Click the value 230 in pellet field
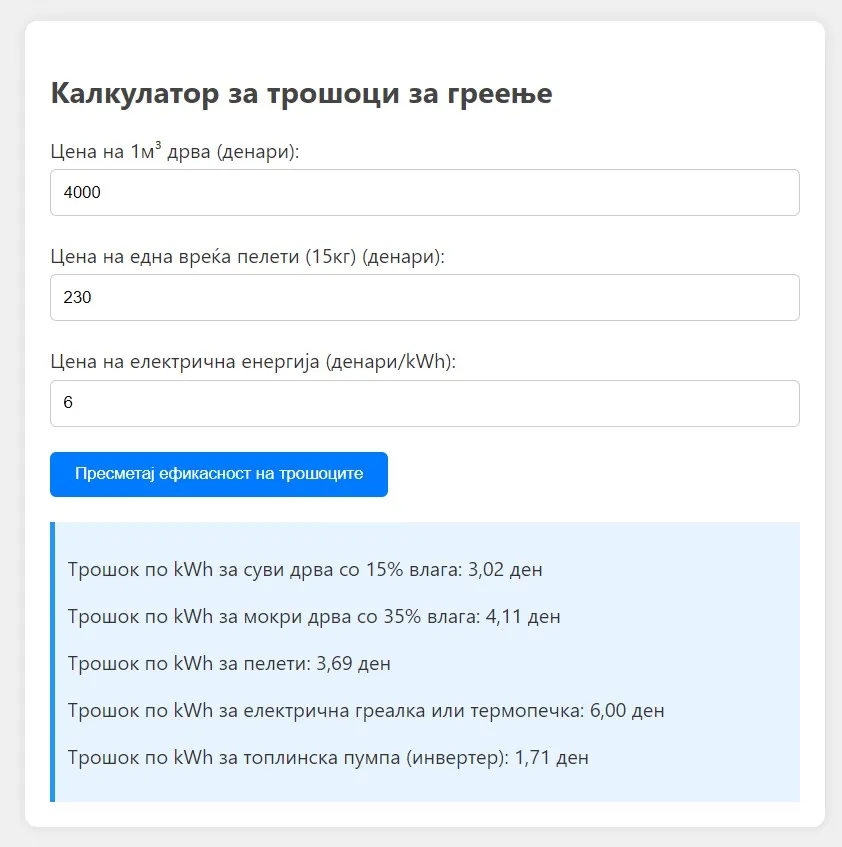 [77, 298]
